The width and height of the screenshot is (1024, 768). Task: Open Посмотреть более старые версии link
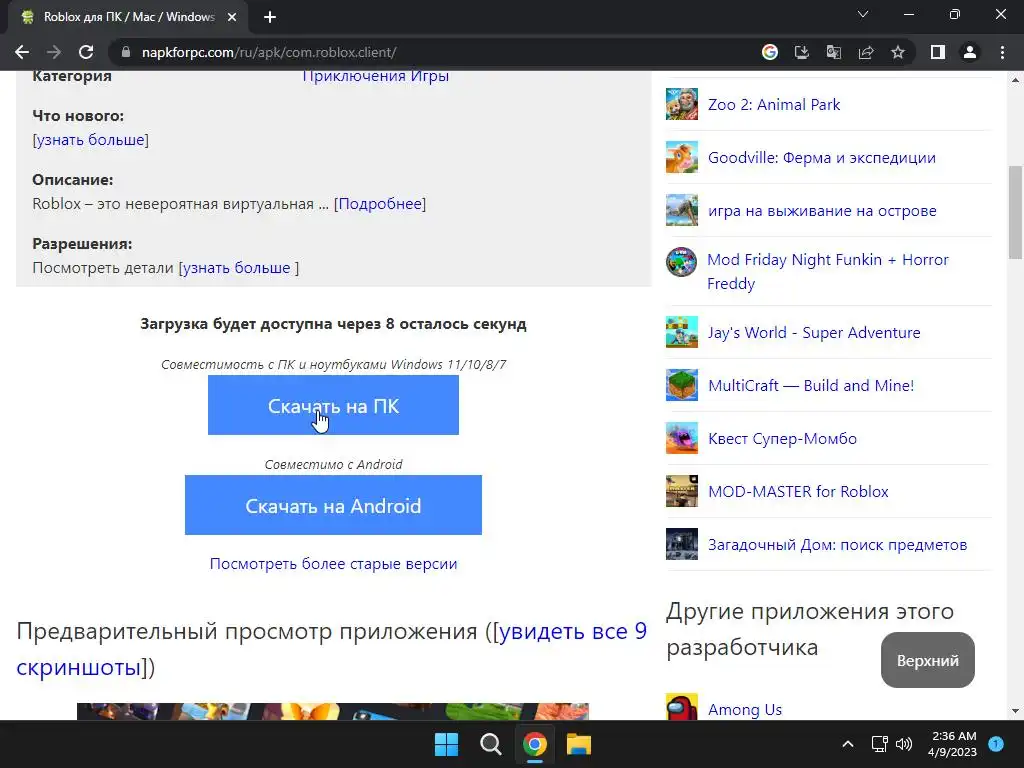click(333, 564)
